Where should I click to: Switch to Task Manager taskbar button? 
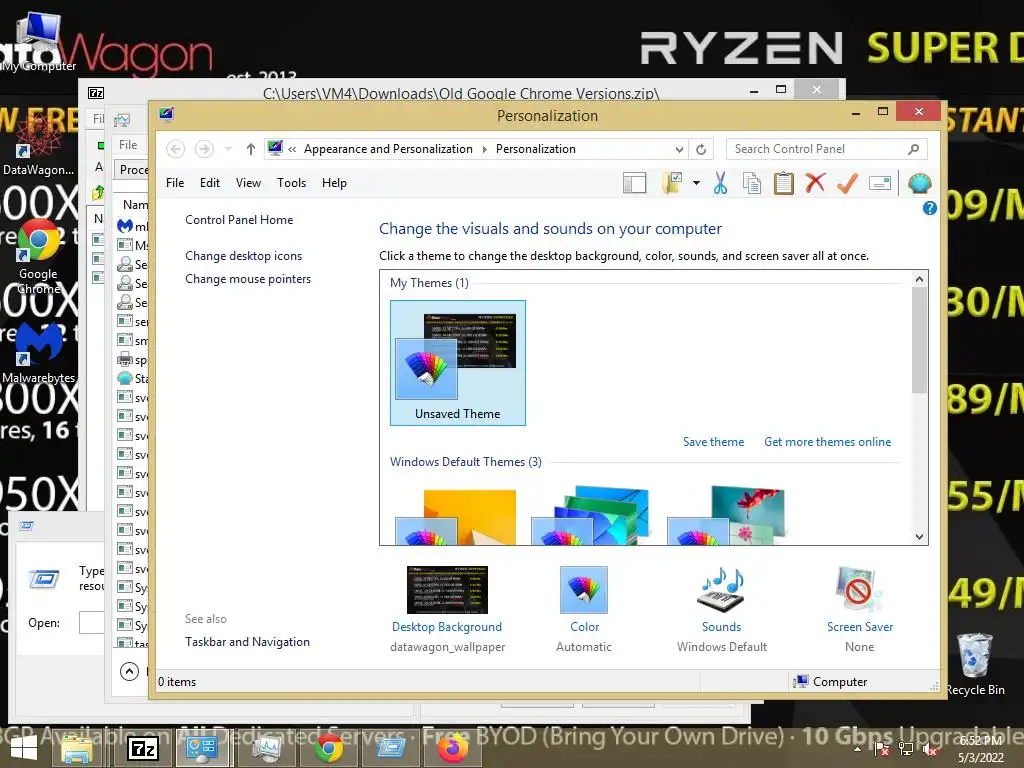(x=266, y=749)
